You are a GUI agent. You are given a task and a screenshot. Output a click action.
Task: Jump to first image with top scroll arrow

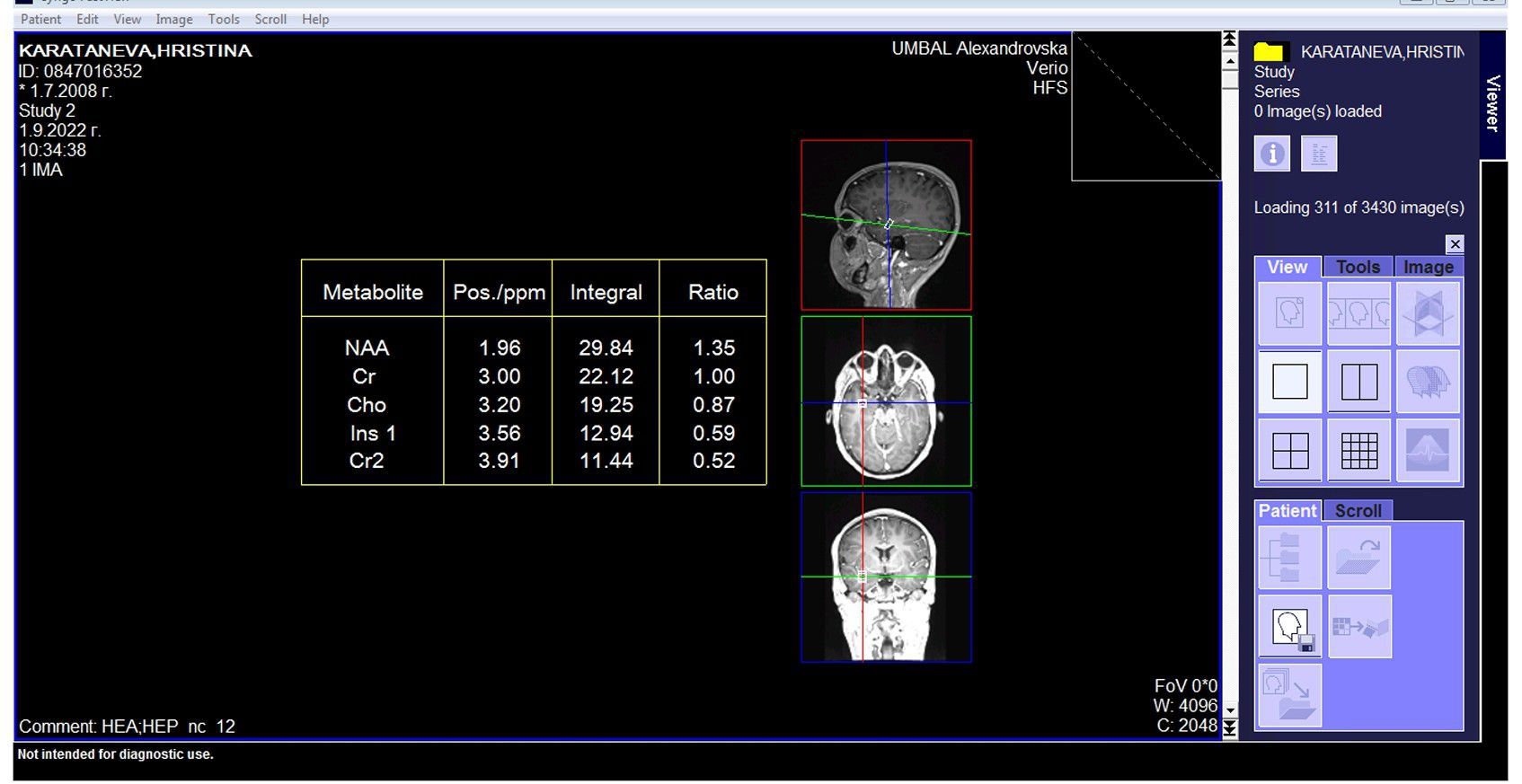(1230, 40)
